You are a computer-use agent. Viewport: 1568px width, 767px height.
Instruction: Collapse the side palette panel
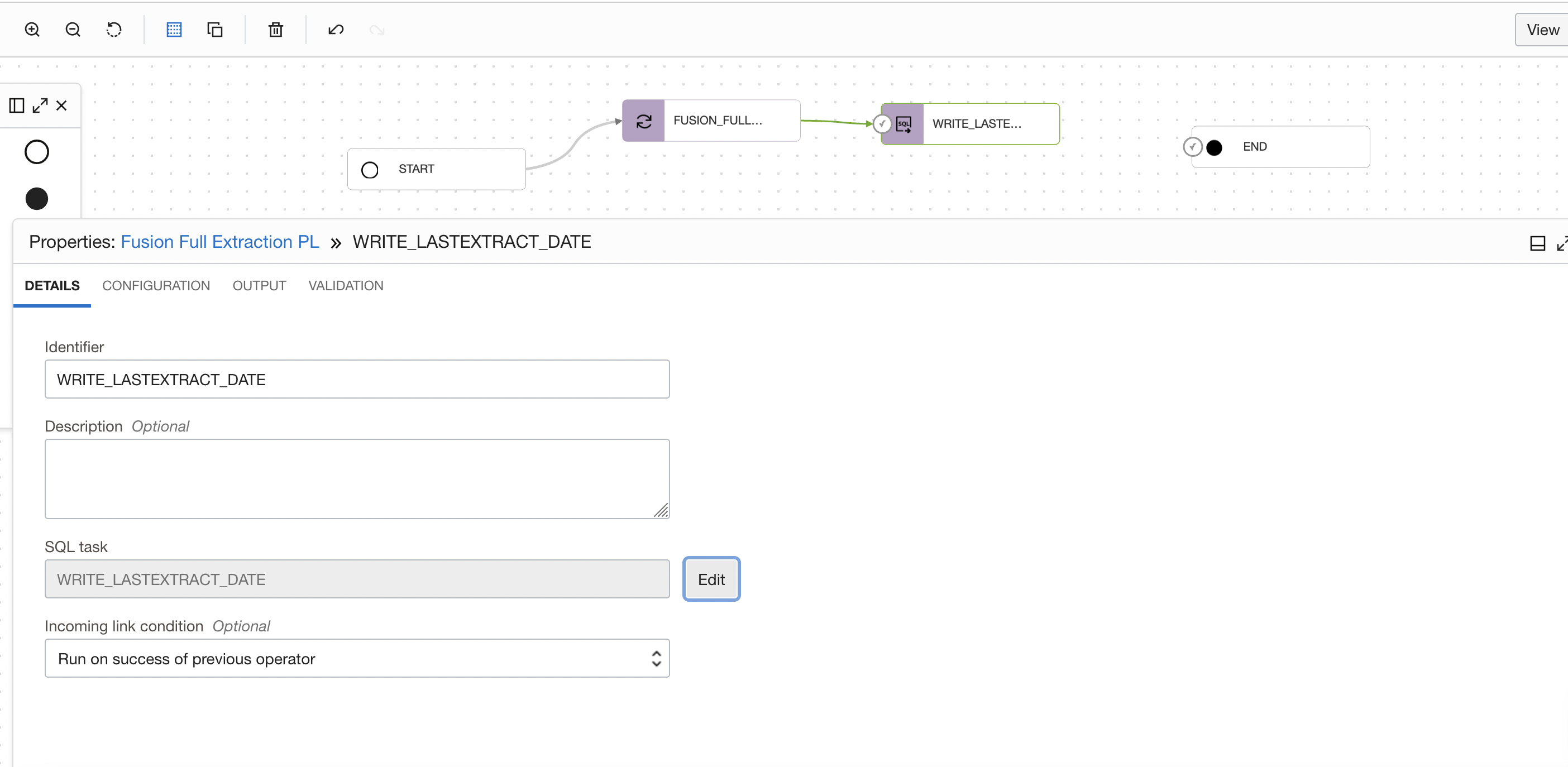coord(16,105)
